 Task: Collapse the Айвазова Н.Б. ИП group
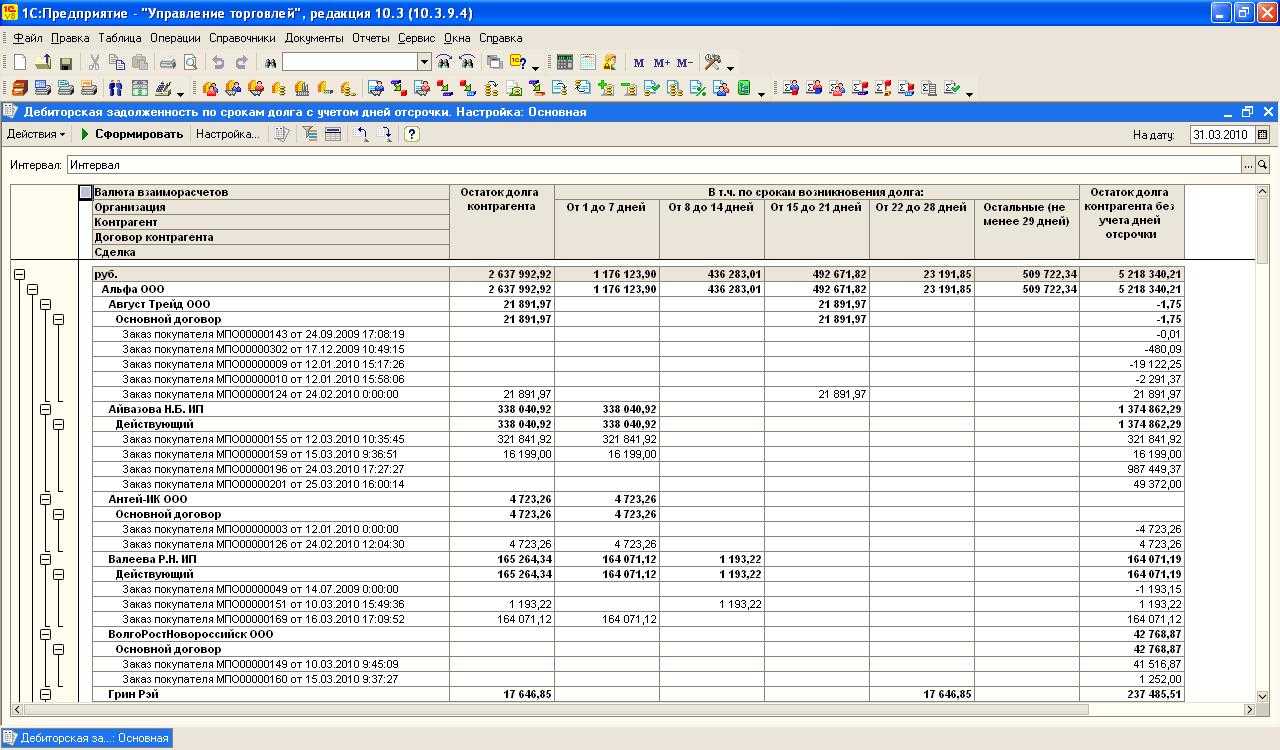pyautogui.click(x=45, y=409)
